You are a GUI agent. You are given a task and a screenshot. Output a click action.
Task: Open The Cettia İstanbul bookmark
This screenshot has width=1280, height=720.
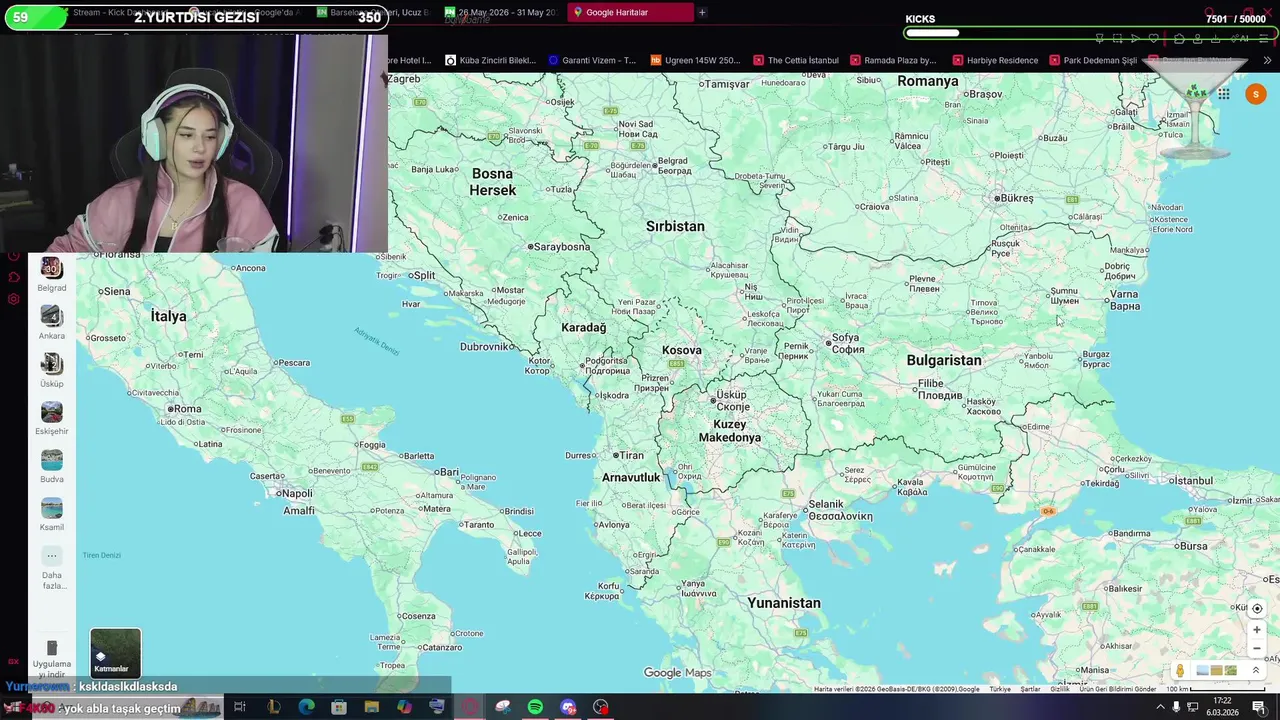pos(795,60)
